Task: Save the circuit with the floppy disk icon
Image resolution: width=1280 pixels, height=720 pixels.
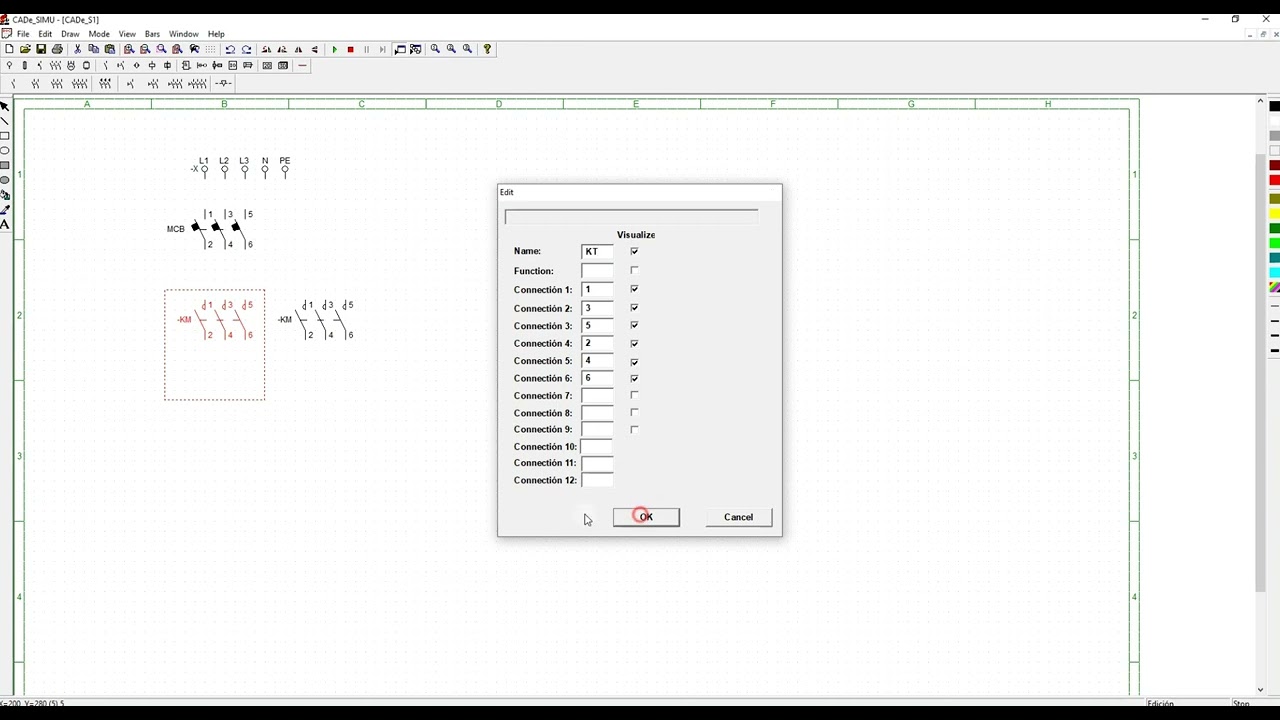Action: pos(41,49)
